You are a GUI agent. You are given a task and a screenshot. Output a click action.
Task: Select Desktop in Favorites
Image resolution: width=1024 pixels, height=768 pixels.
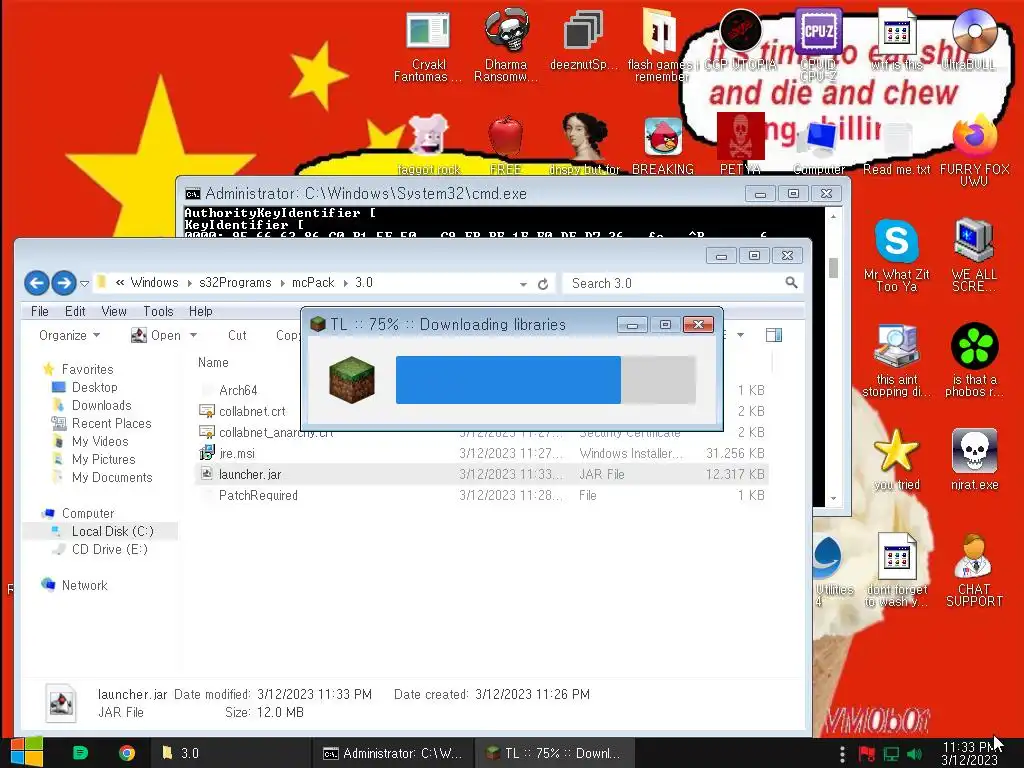[x=95, y=387]
